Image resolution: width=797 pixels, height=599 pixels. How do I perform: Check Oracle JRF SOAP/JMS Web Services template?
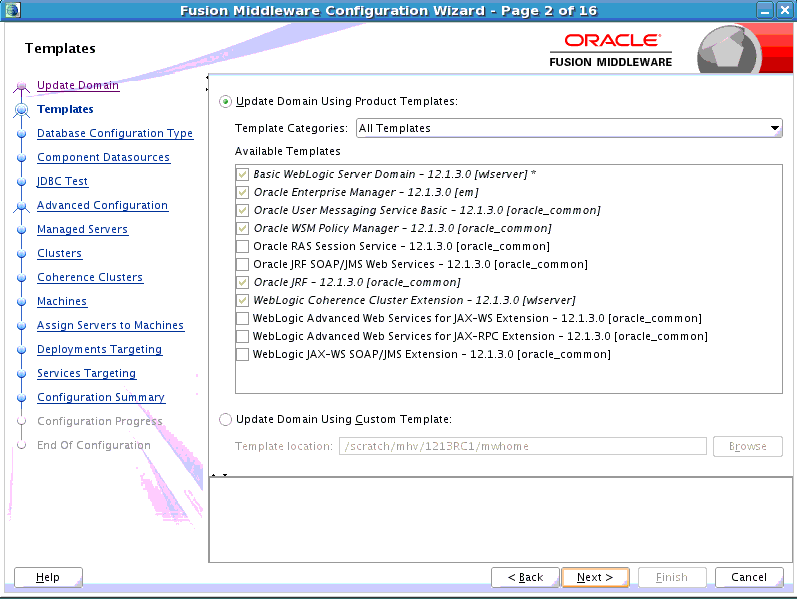coord(243,264)
